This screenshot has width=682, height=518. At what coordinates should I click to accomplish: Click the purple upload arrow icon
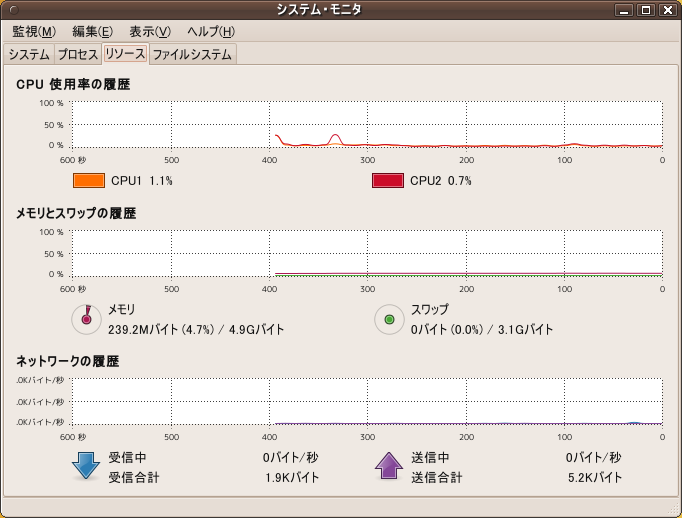(388, 467)
